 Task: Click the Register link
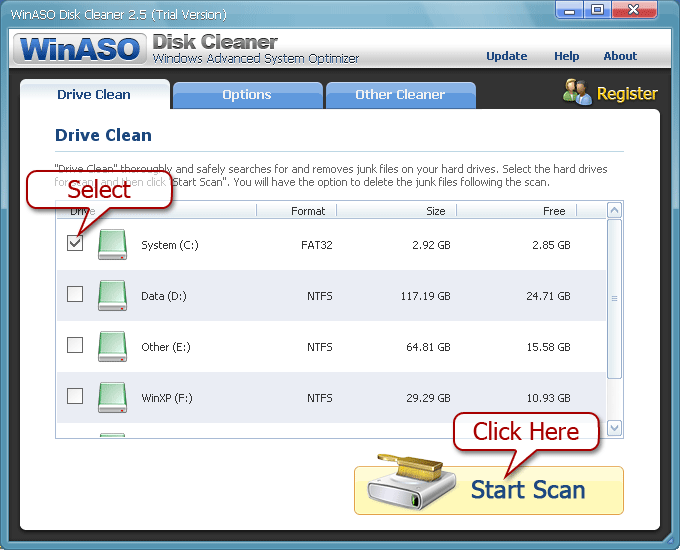[627, 94]
